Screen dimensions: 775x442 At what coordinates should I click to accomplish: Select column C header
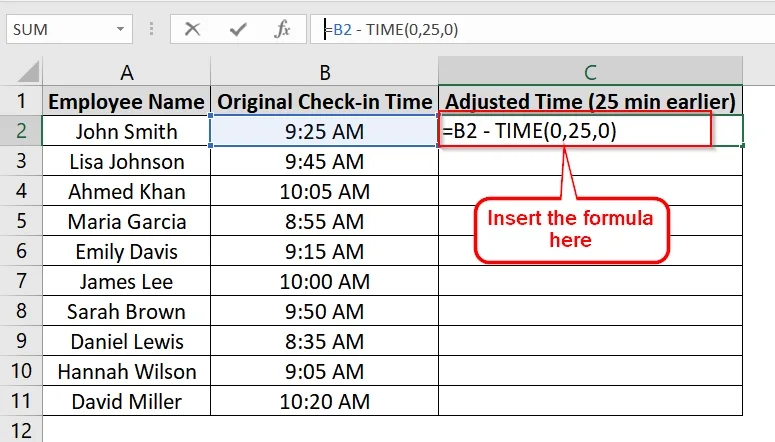click(x=590, y=72)
